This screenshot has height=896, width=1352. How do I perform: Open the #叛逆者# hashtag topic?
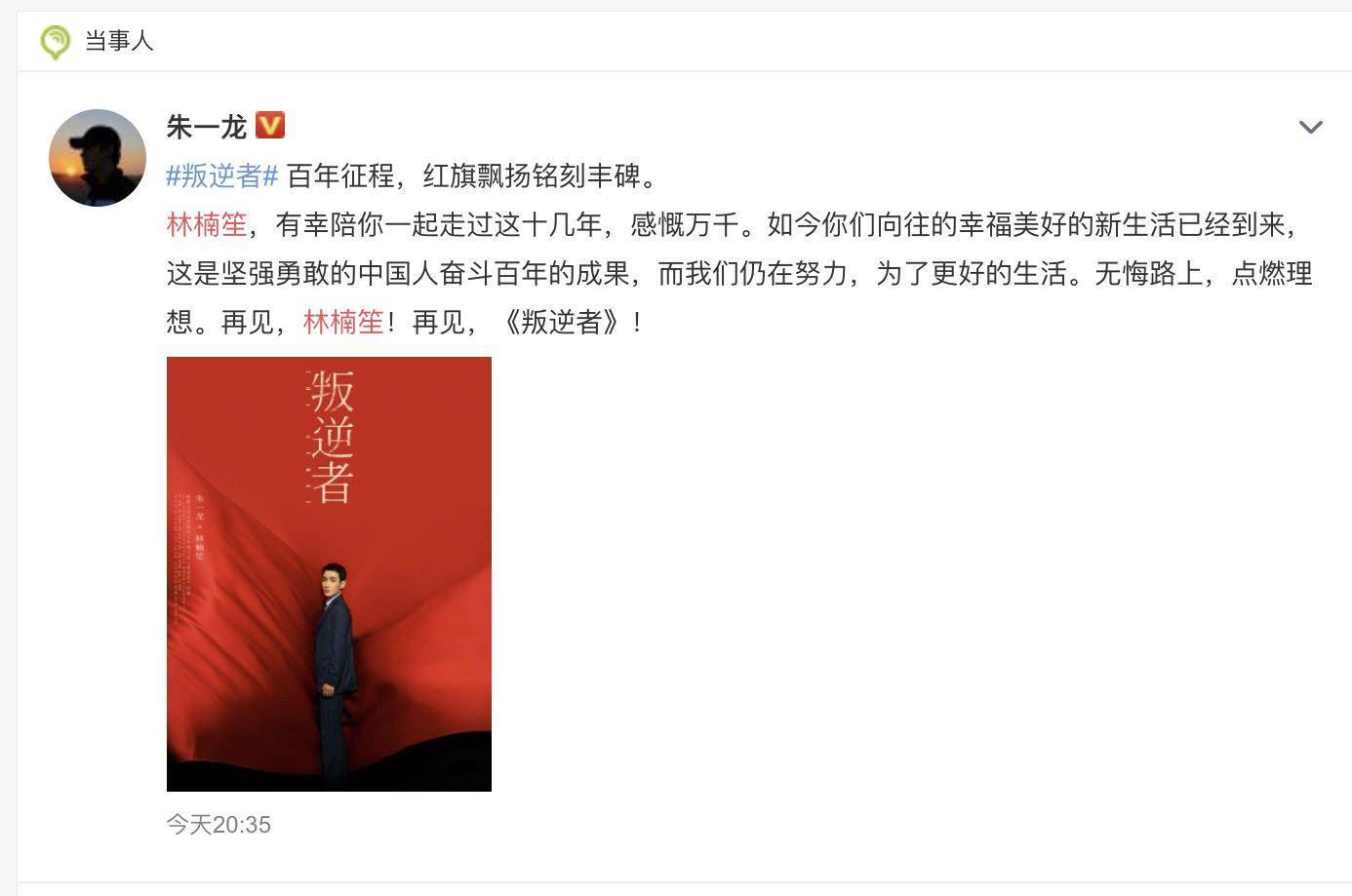(222, 175)
